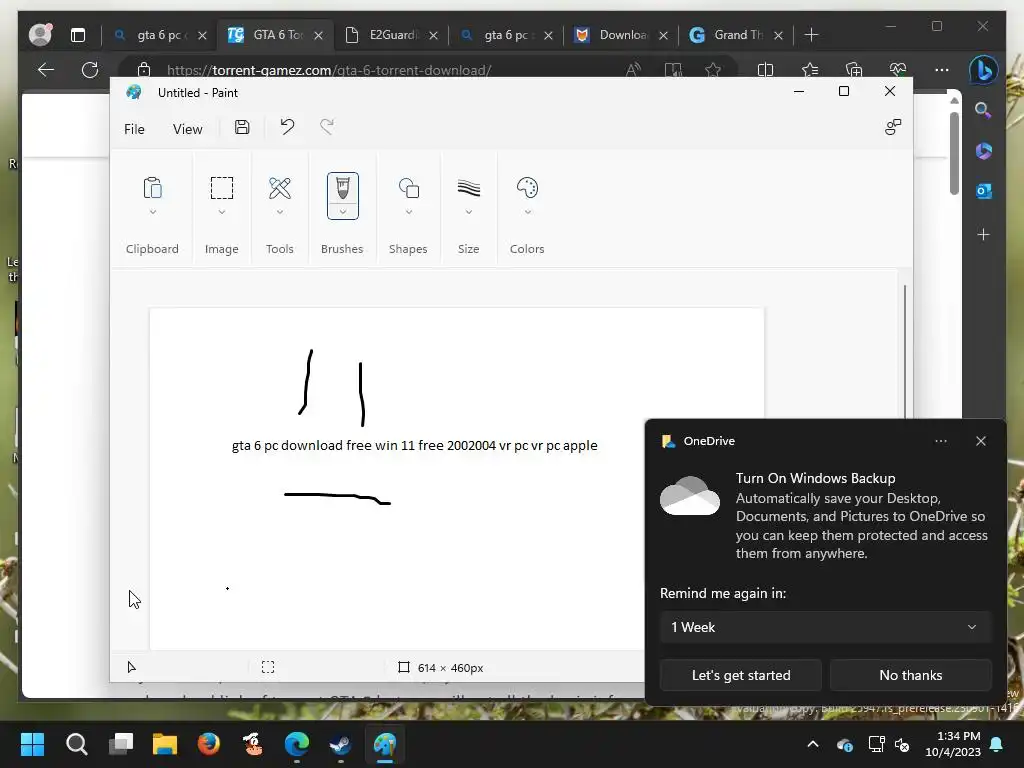1024x768 pixels.
Task: Click the Edge browser back arrow
Action: (46, 70)
